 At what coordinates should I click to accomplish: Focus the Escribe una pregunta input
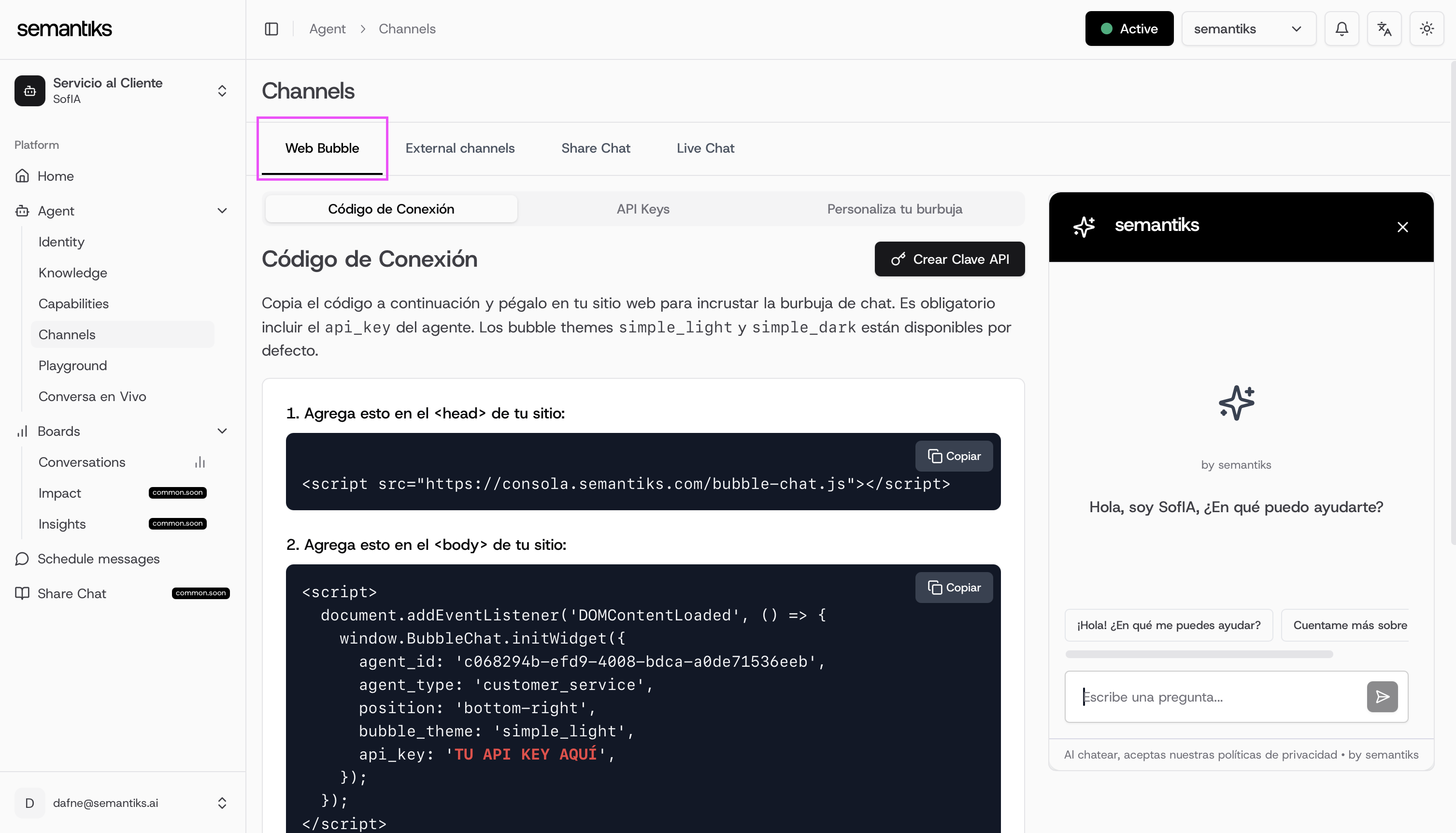tap(1218, 696)
